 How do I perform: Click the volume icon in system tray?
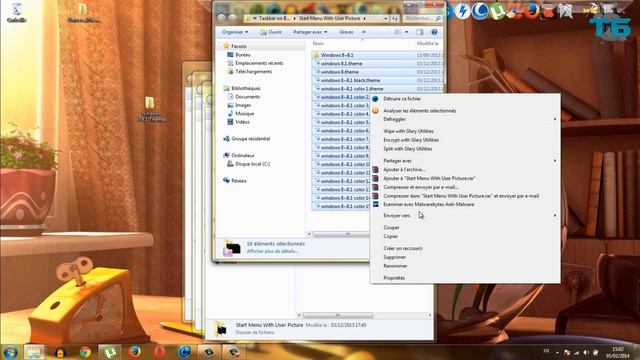point(586,352)
